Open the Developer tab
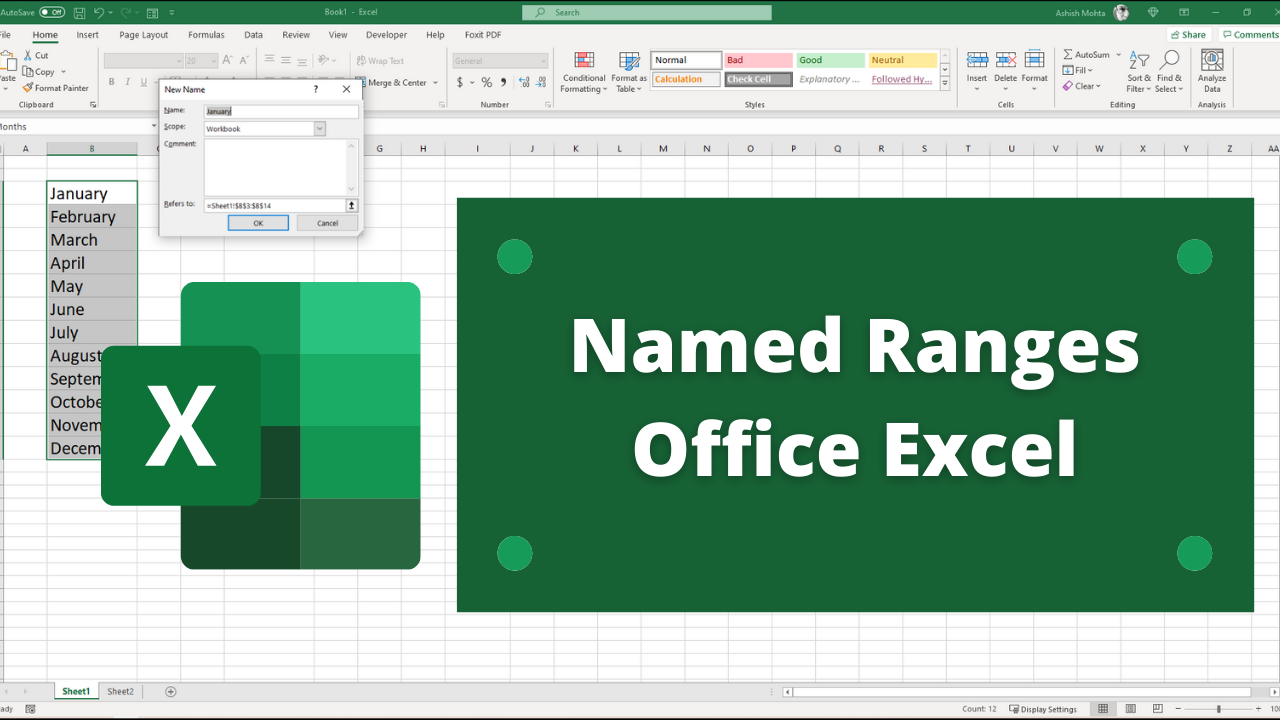This screenshot has width=1280, height=720. pyautogui.click(x=386, y=35)
